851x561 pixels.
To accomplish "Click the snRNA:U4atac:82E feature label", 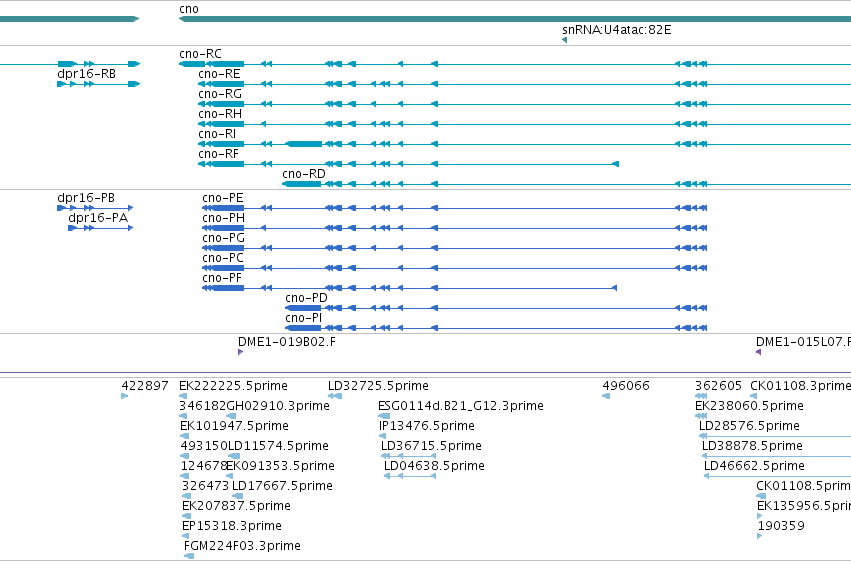I will click(617, 30).
